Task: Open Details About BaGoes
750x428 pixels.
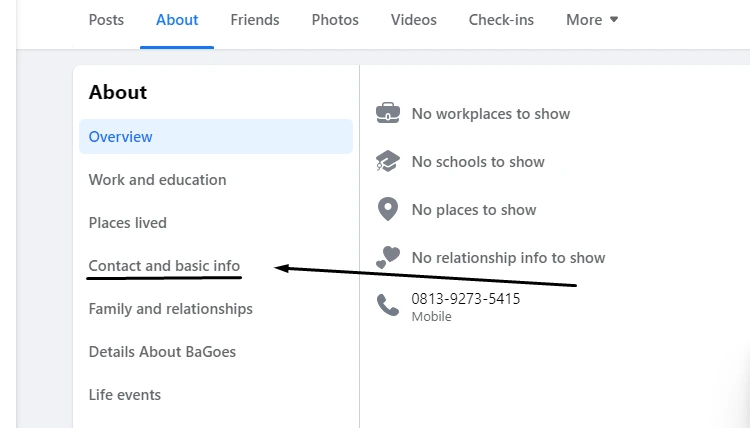Action: pyautogui.click(x=162, y=352)
